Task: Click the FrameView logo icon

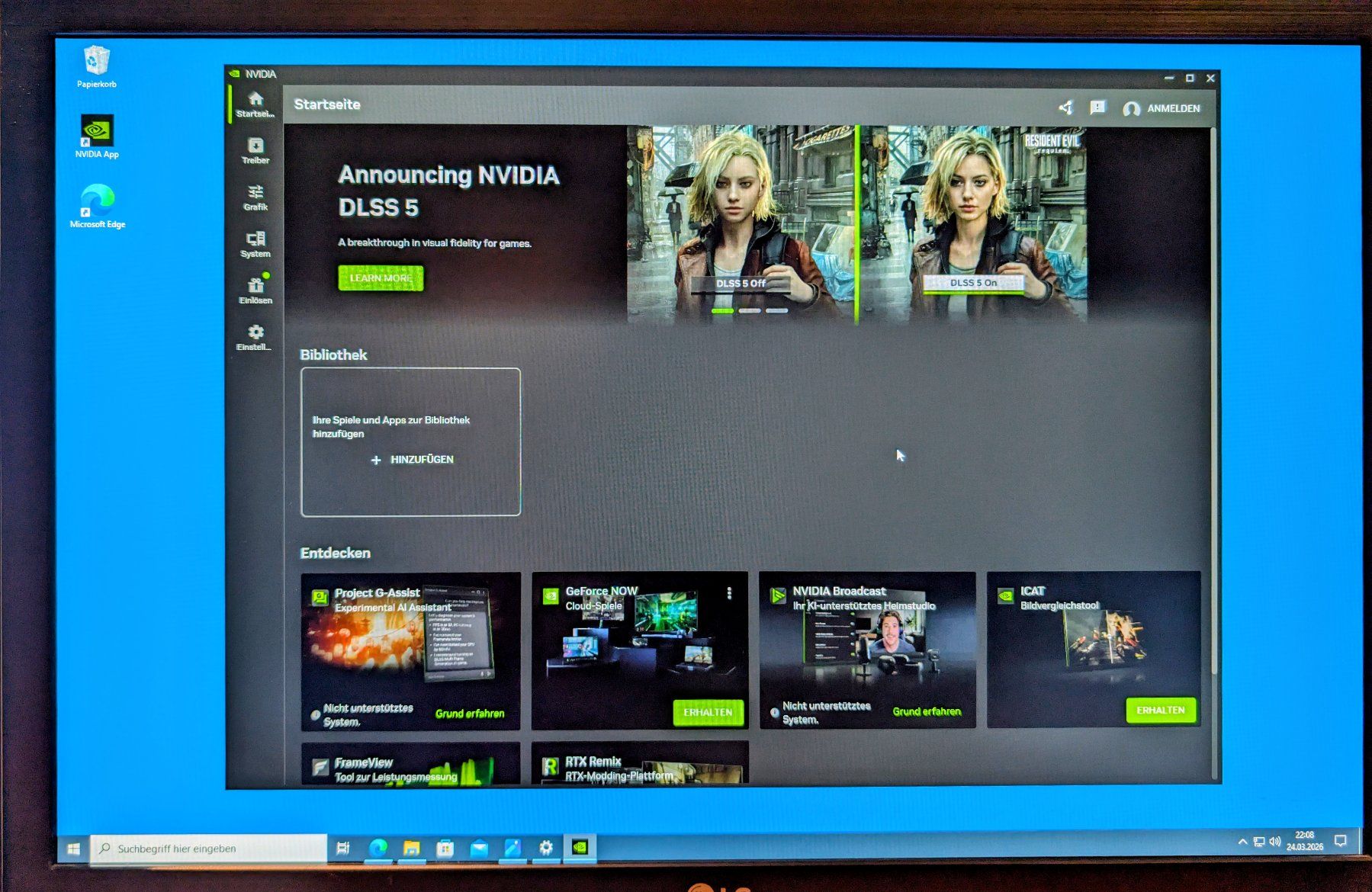Action: click(320, 767)
